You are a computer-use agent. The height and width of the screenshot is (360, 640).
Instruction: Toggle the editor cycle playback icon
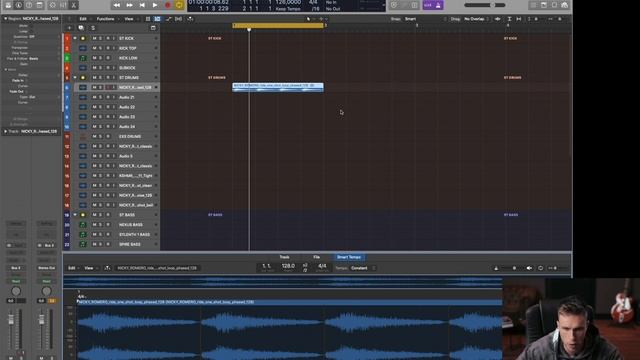540,268
